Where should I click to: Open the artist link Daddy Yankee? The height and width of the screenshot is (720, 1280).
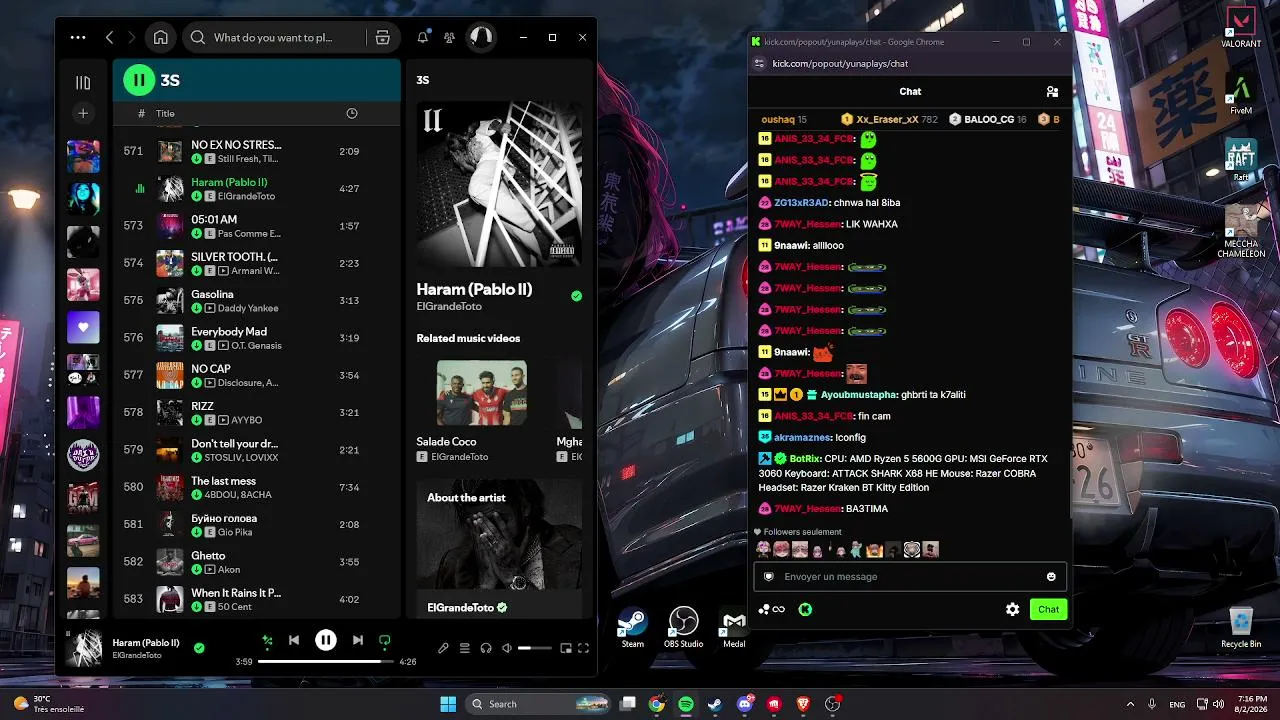248,308
